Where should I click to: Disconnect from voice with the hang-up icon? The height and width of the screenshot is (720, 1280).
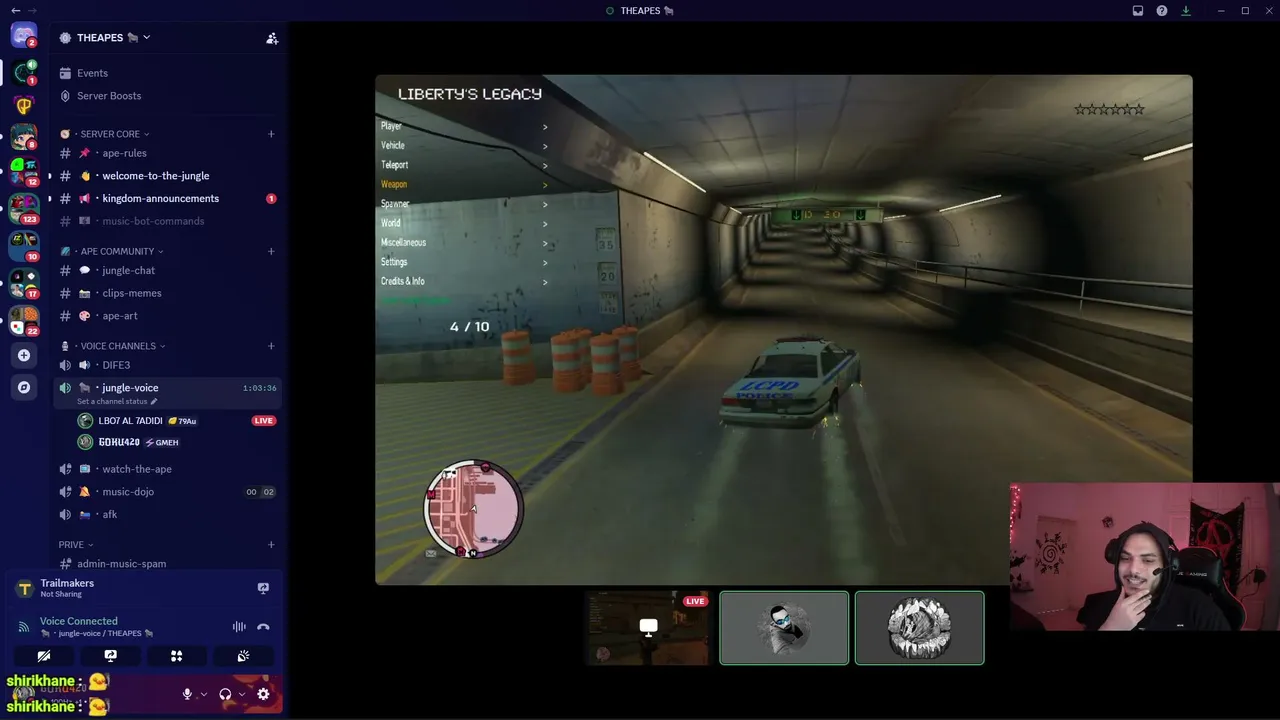tap(263, 627)
